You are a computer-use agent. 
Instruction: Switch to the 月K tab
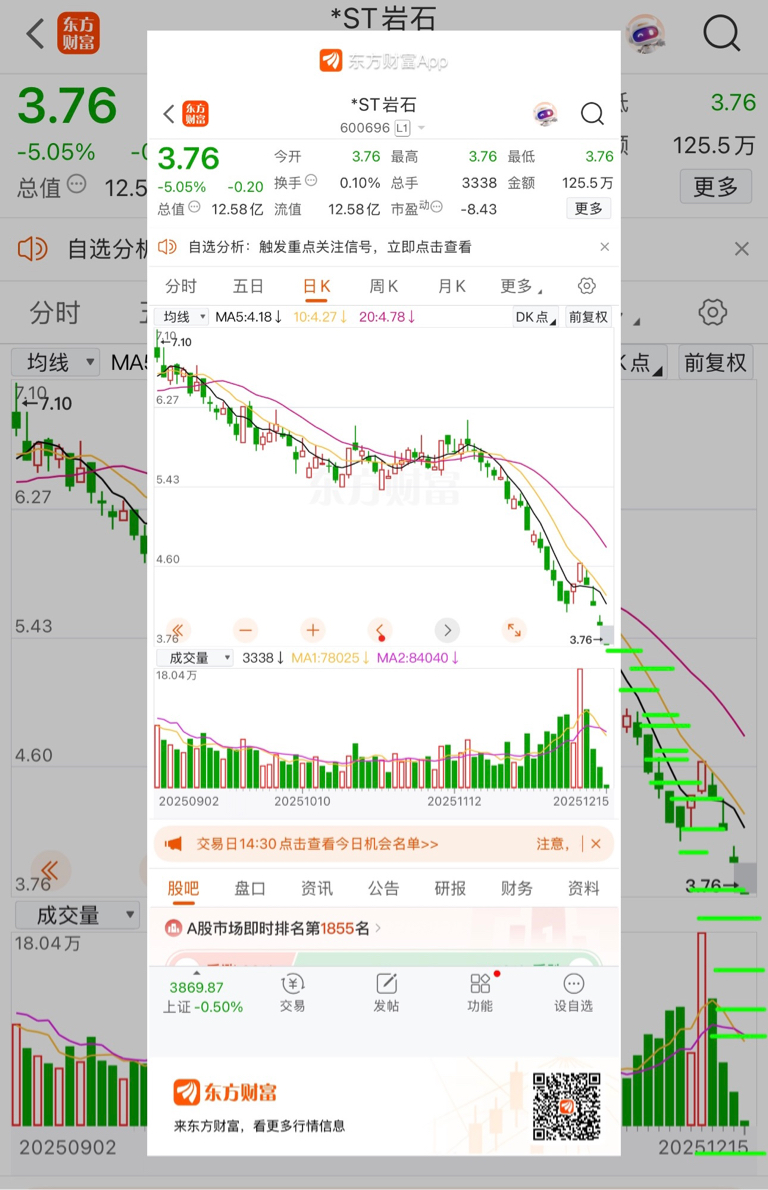pos(452,286)
